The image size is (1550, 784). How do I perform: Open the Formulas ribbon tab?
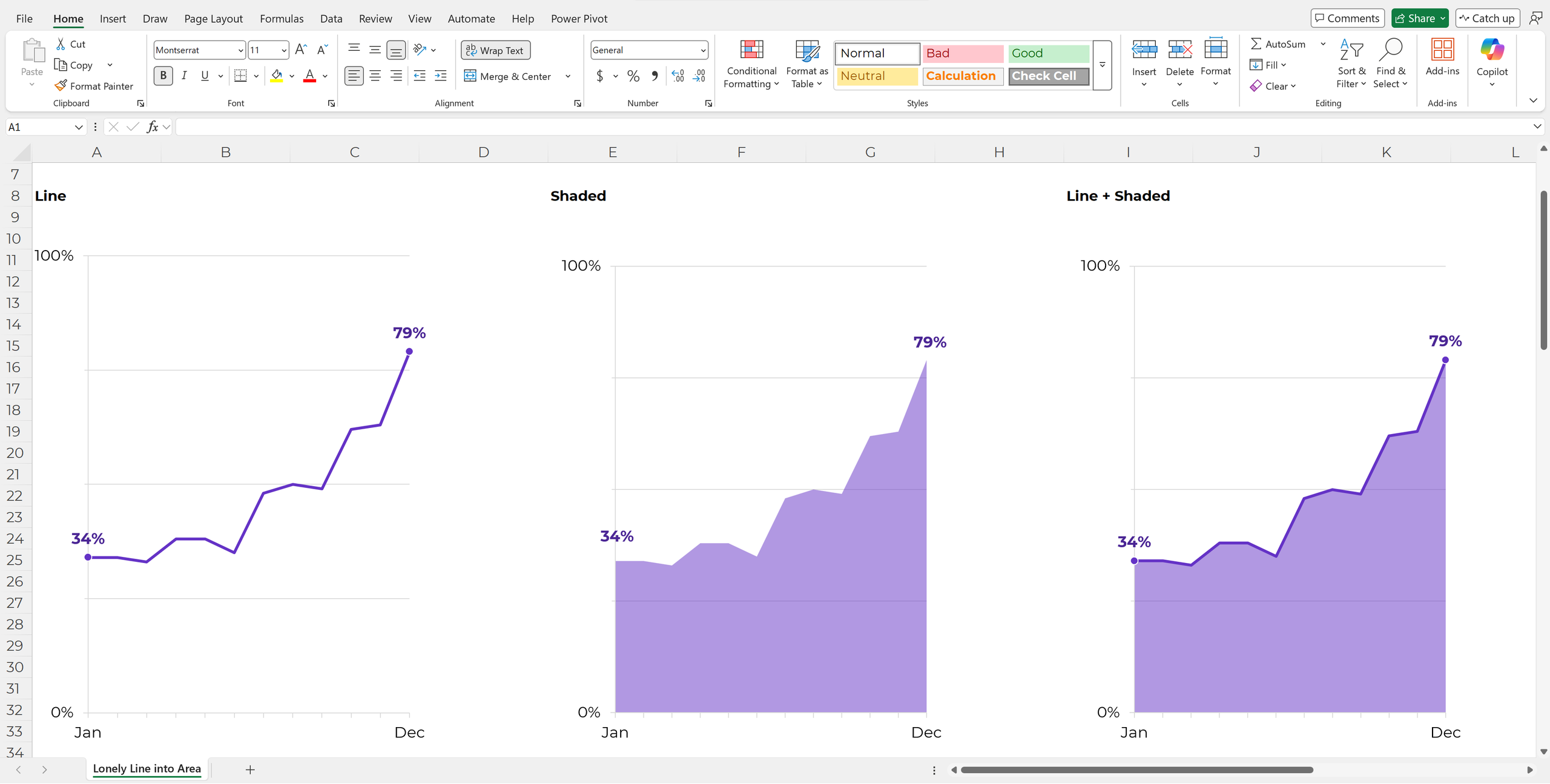coord(282,19)
